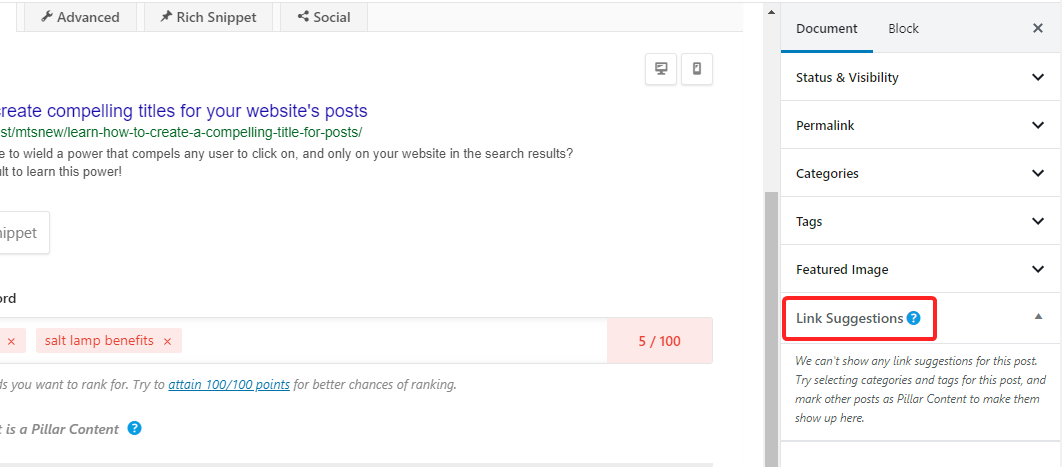Switch to mobile snippet preview
The height and width of the screenshot is (467, 1062).
[697, 69]
